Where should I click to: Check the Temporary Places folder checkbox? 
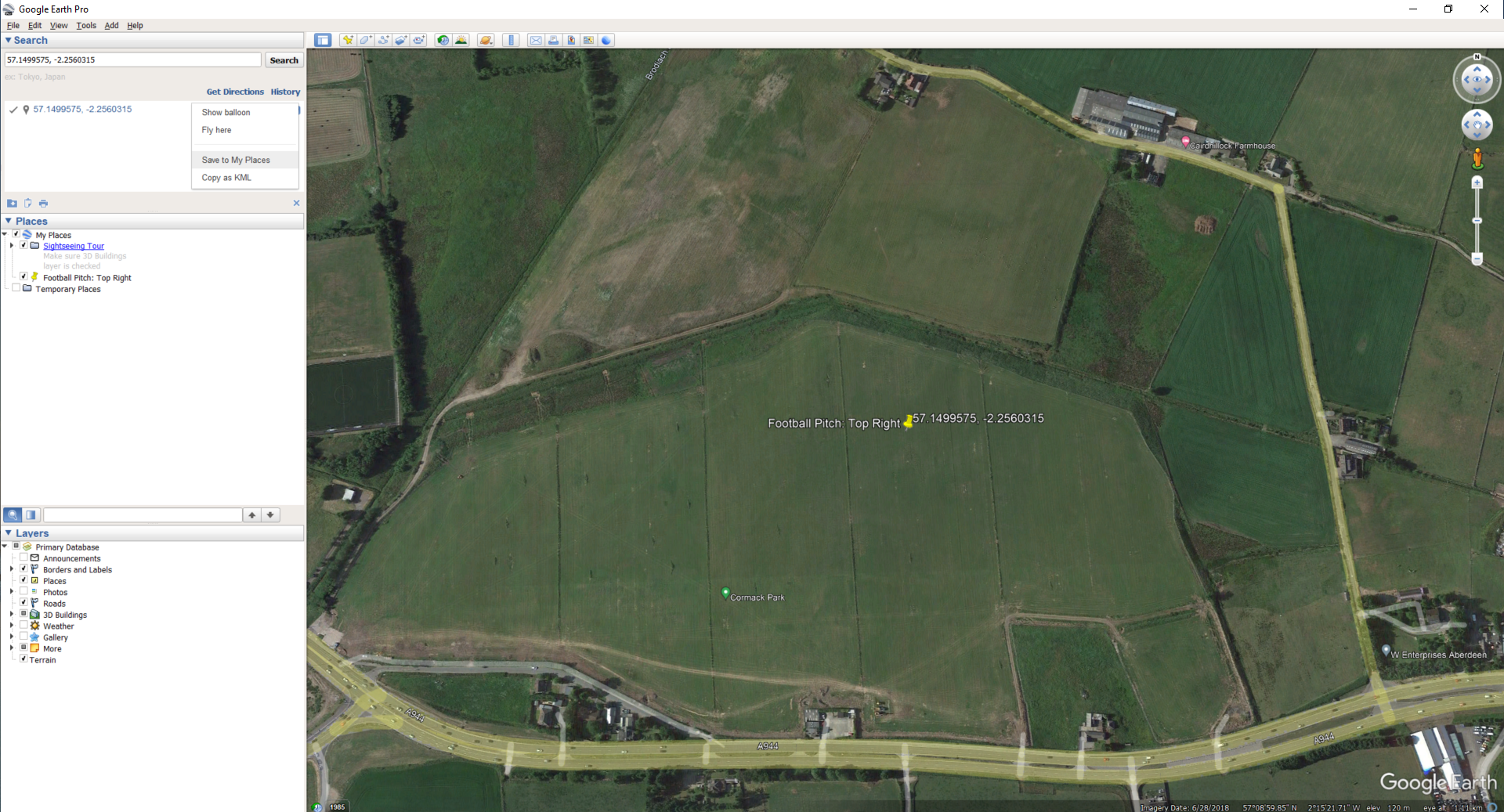click(x=16, y=288)
